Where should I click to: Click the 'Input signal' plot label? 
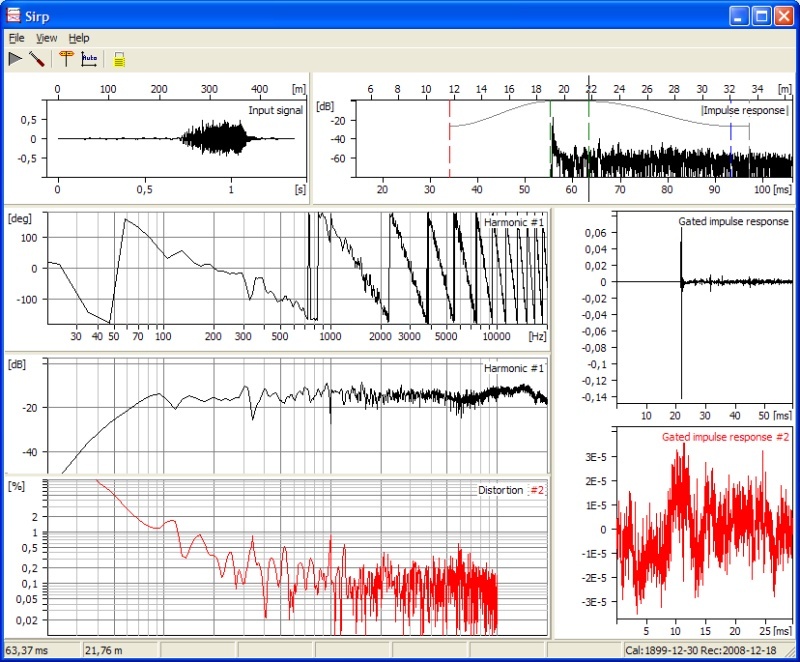click(x=276, y=110)
